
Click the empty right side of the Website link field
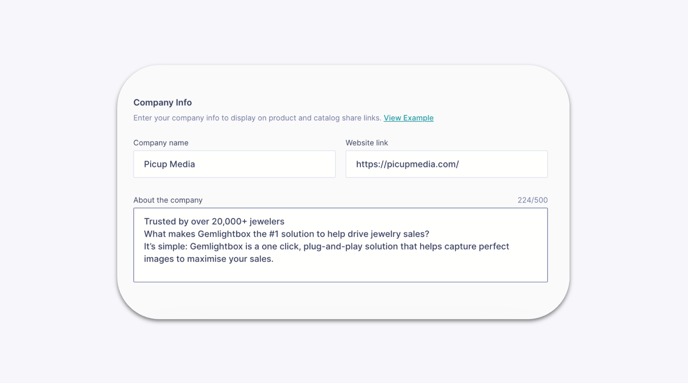pyautogui.click(x=505, y=164)
